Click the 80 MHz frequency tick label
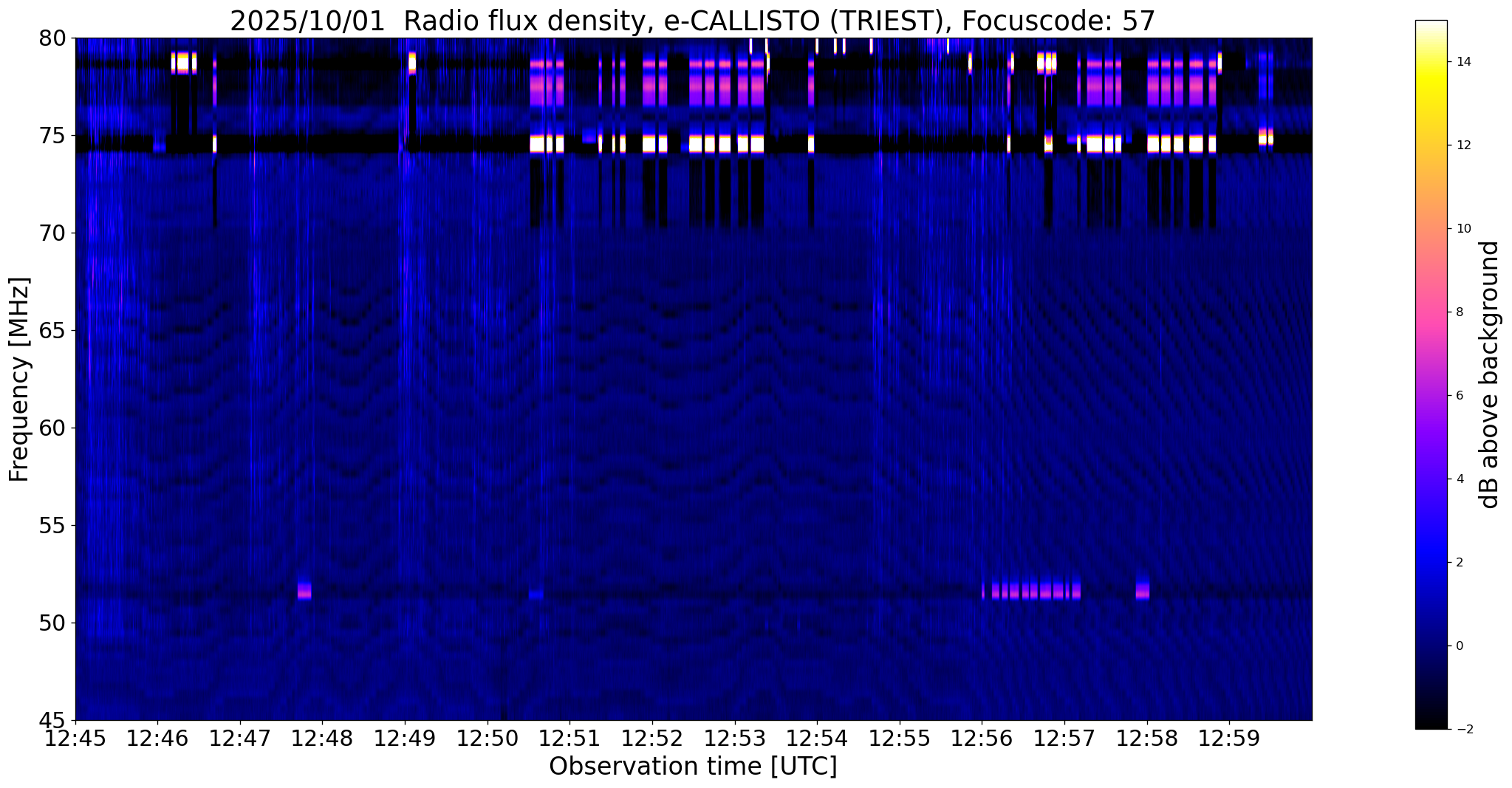The height and width of the screenshot is (788, 1512). (x=52, y=38)
